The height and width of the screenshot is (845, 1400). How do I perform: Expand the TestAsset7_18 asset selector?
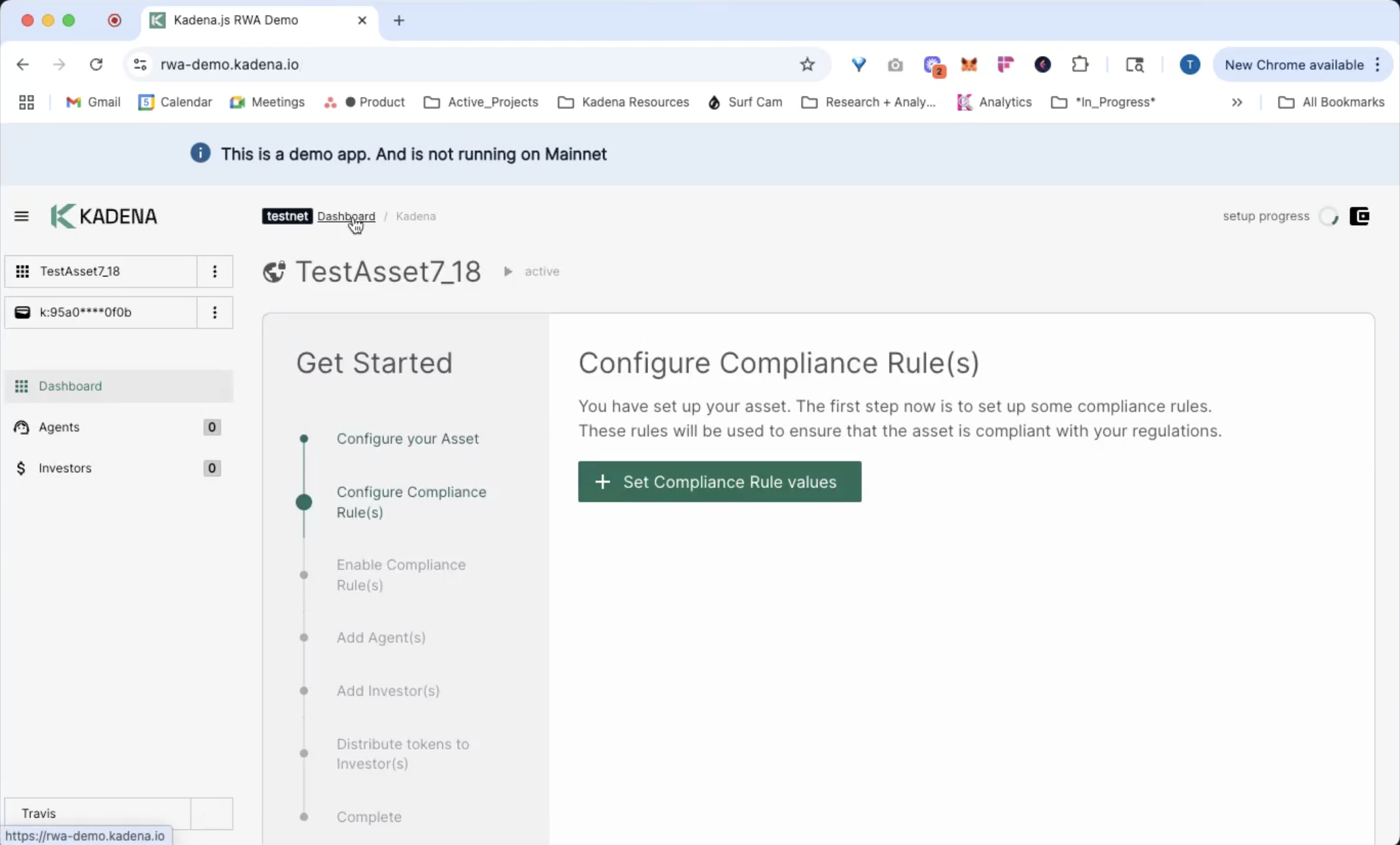click(101, 272)
